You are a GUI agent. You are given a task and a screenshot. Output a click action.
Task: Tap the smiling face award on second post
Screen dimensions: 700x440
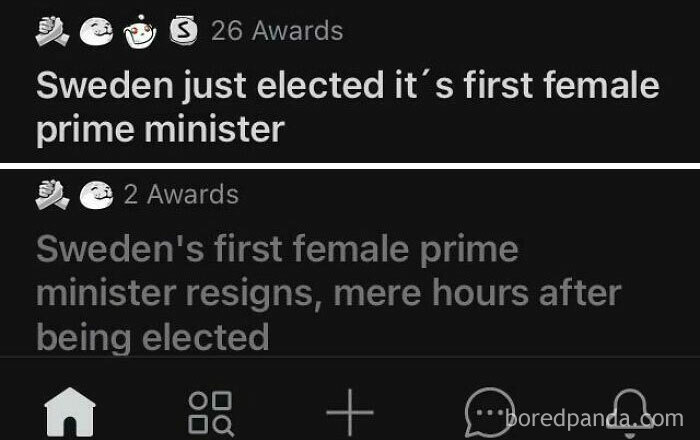93,195
